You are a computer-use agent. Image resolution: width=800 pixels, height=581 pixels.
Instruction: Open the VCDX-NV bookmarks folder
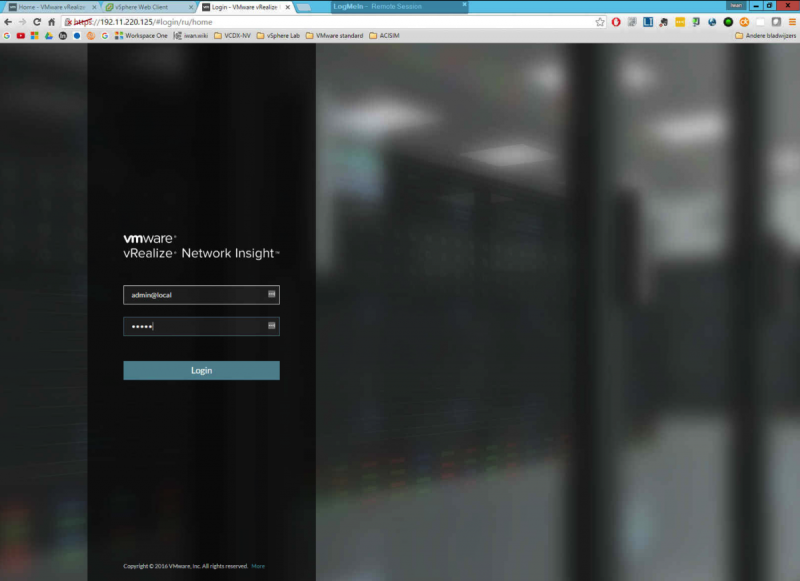(x=231, y=35)
